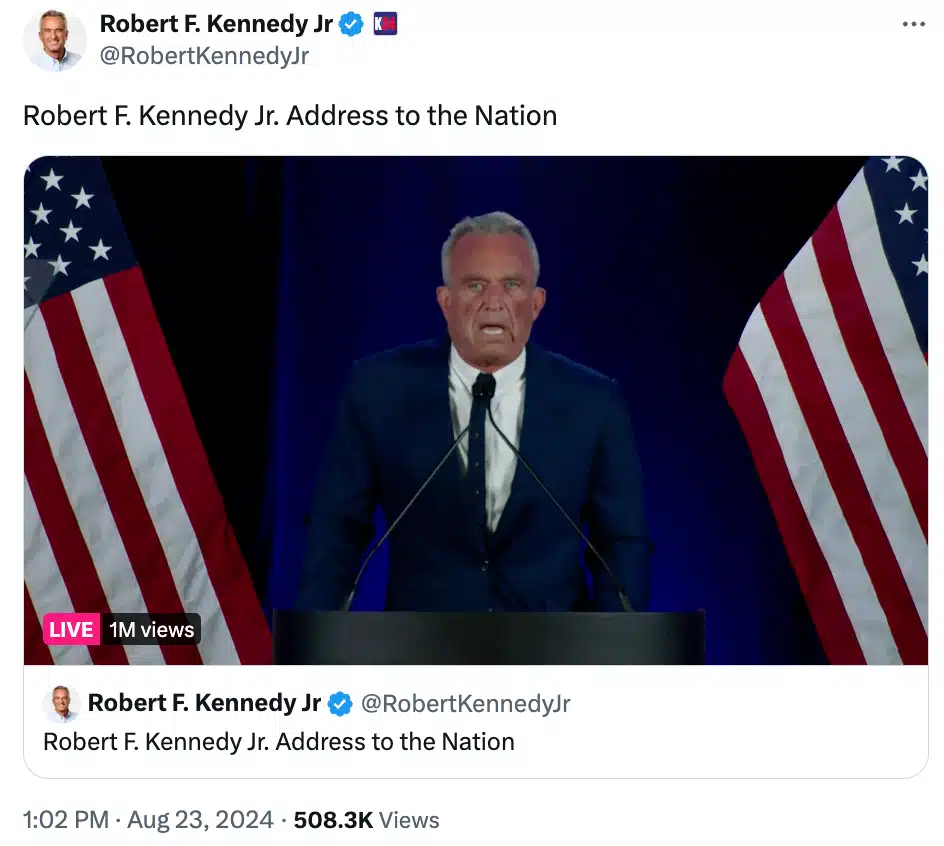This screenshot has width=944, height=846.
Task: Click the 508.3K Views count
Action: [366, 820]
